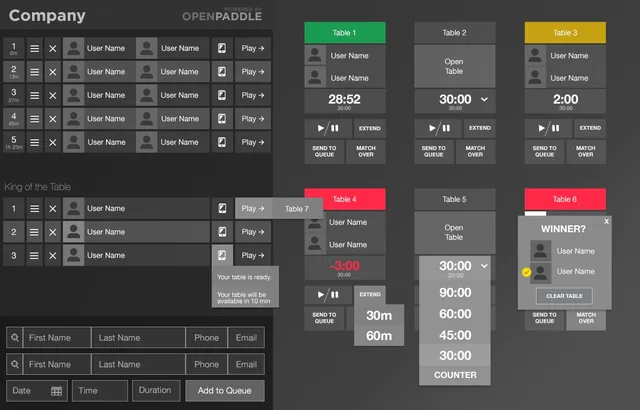The image size is (640, 410).
Task: Toggle play/pause on Table 1
Action: click(328, 129)
